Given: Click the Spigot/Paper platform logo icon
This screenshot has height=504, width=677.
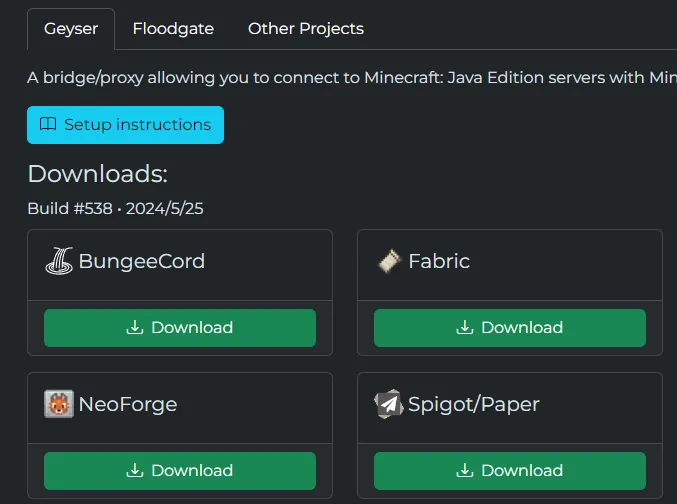Looking at the screenshot, I should tap(389, 405).
